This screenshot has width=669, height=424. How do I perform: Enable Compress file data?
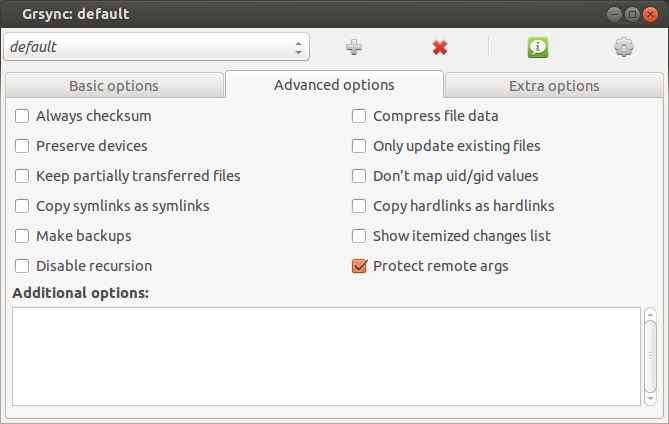point(360,116)
